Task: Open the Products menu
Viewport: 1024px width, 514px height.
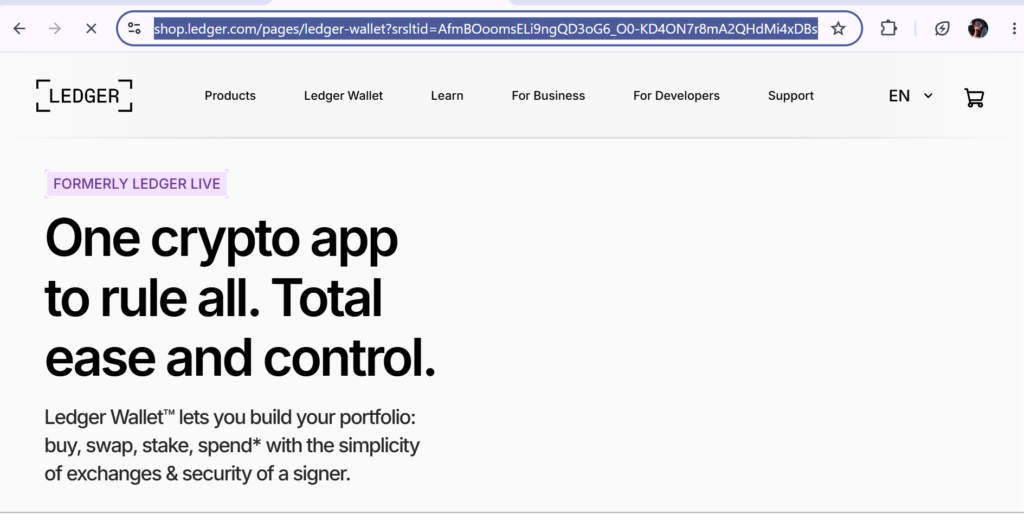Action: click(x=230, y=96)
